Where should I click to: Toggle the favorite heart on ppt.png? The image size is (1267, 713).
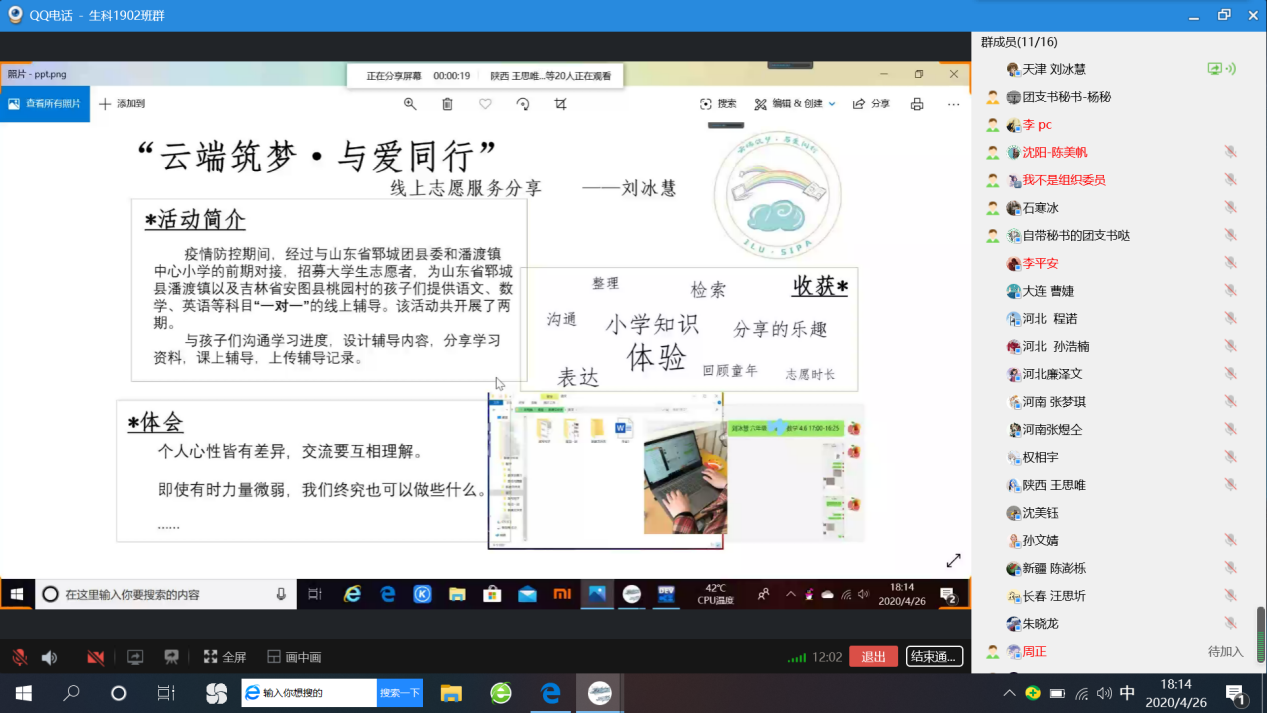[x=485, y=103]
